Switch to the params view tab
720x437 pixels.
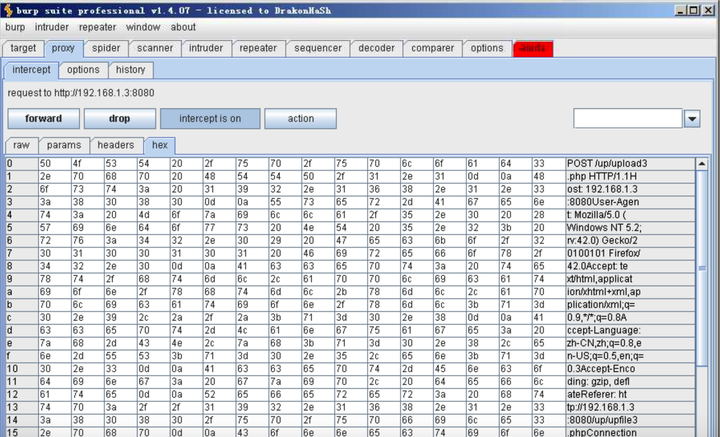coord(64,145)
